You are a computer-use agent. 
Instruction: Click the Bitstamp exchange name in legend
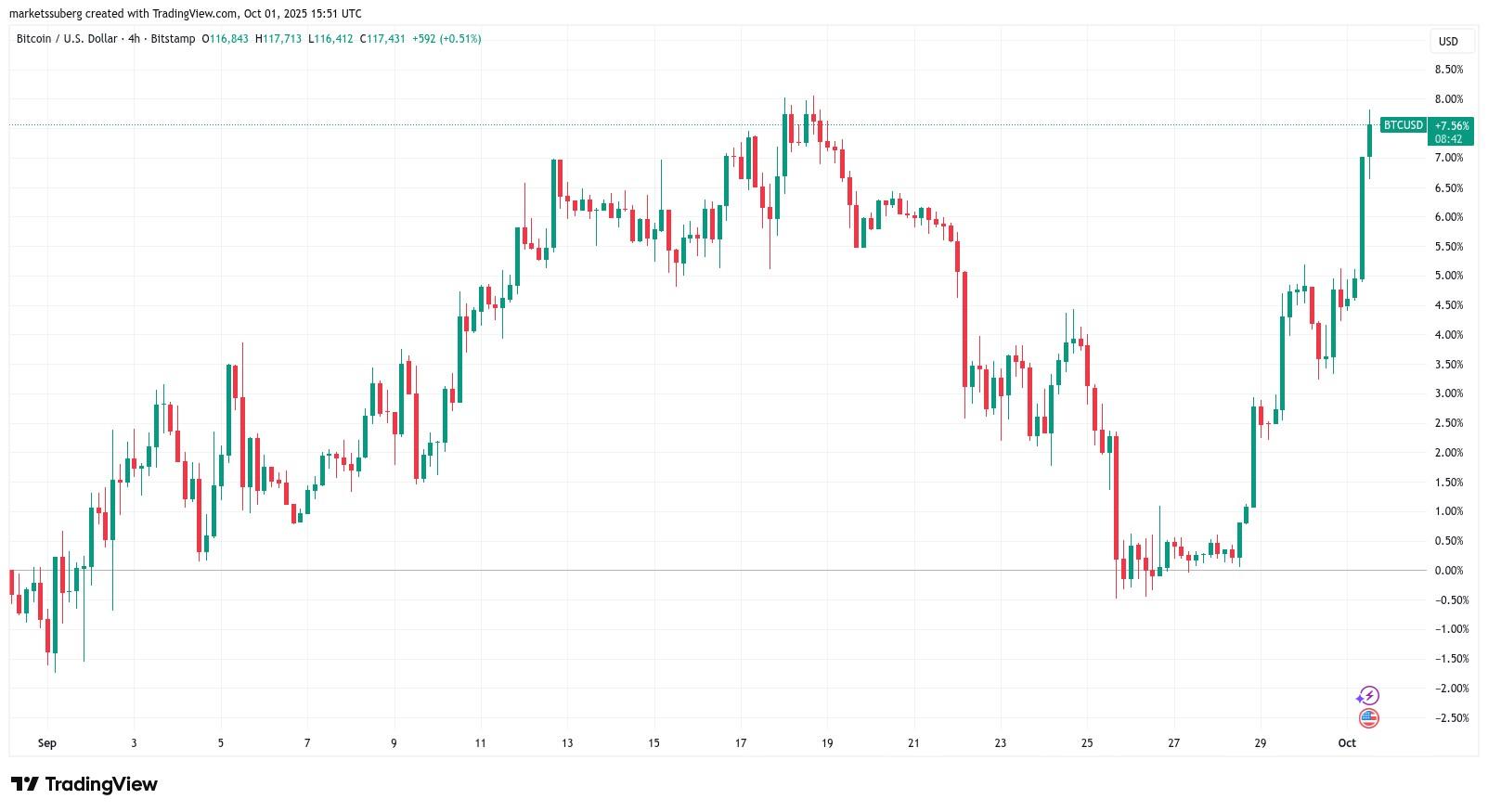[174, 39]
